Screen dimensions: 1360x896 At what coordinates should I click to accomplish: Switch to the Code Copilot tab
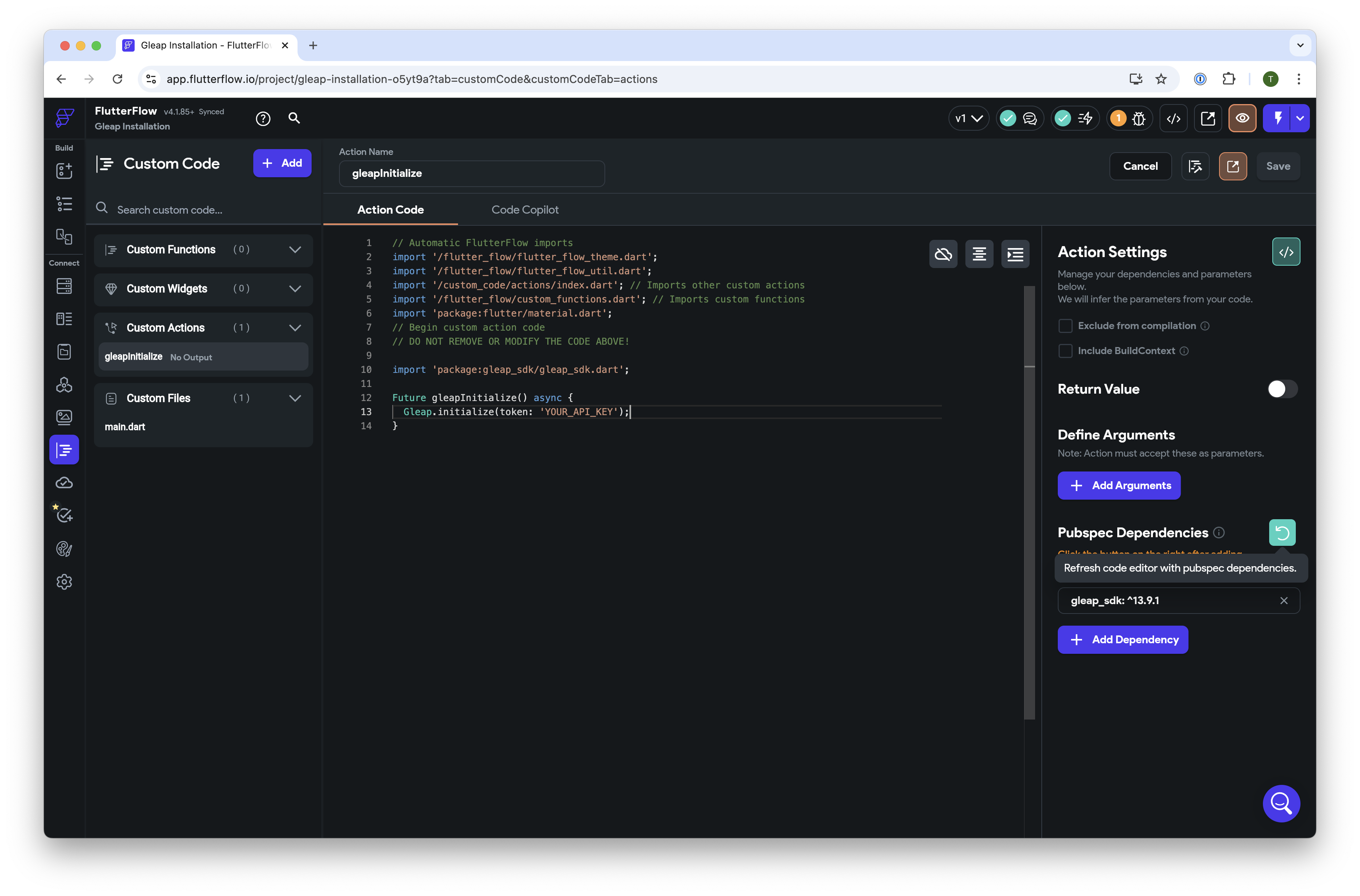pyautogui.click(x=525, y=210)
